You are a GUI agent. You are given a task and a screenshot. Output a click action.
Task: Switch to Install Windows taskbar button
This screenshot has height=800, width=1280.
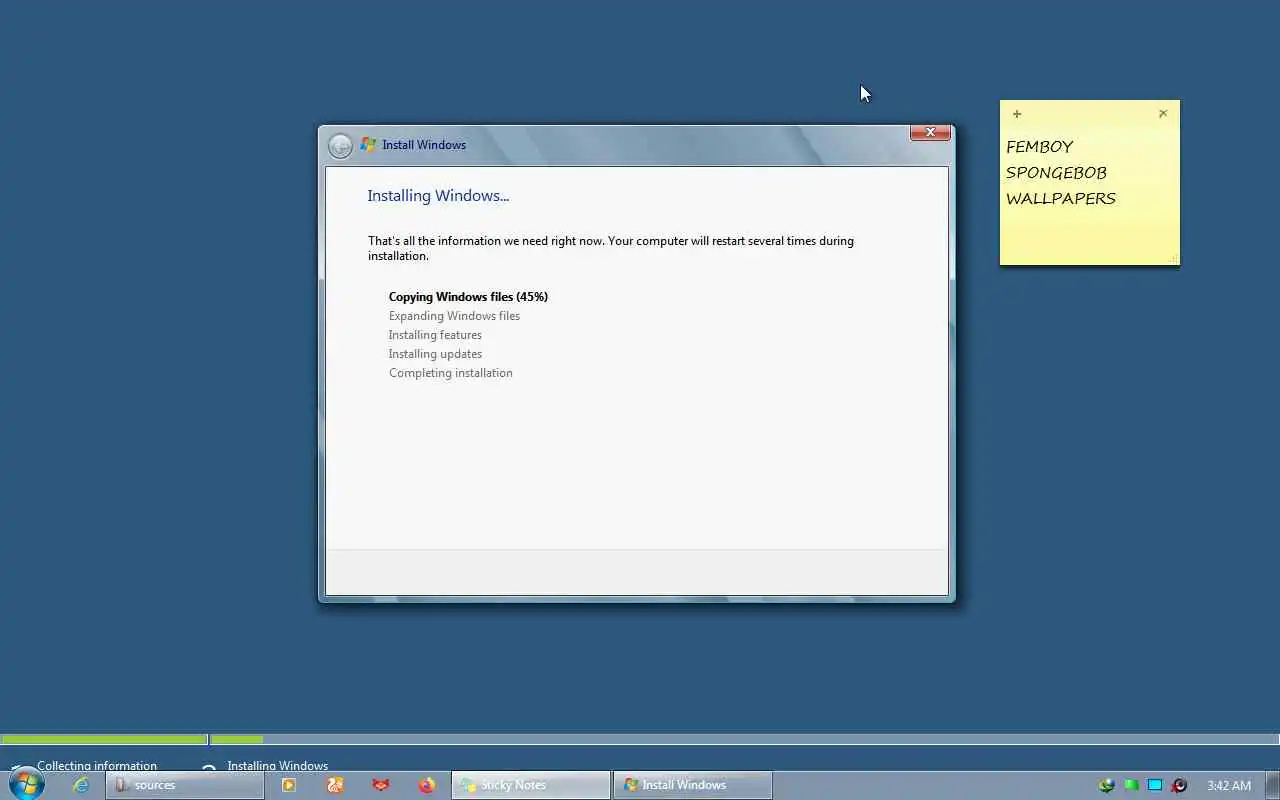(693, 785)
